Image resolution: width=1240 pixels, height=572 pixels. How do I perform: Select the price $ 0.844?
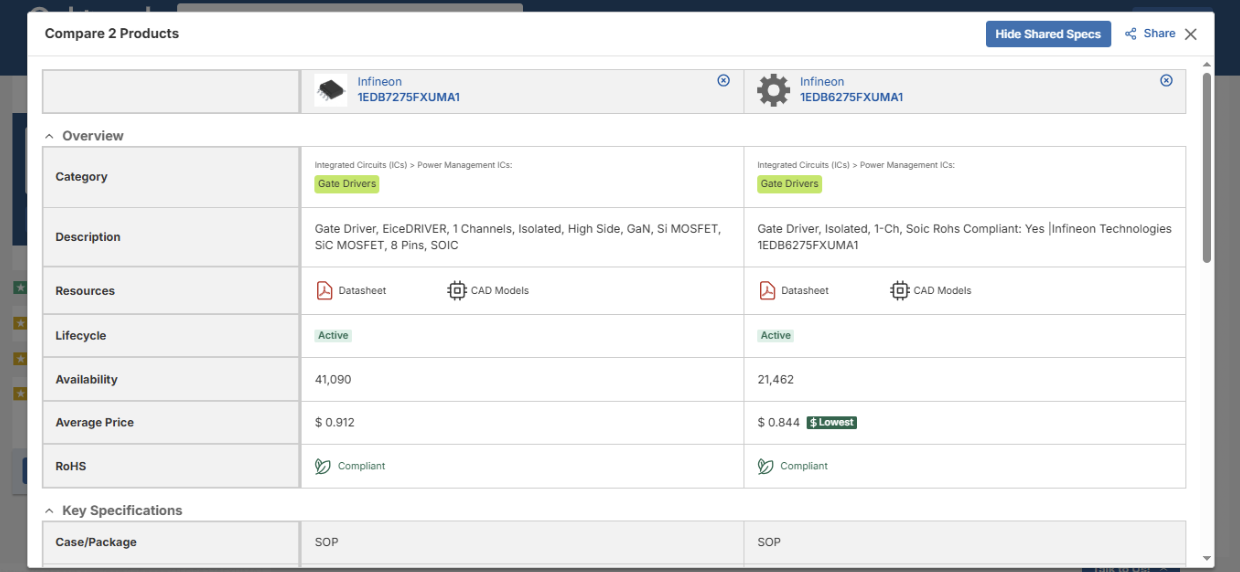coord(779,423)
